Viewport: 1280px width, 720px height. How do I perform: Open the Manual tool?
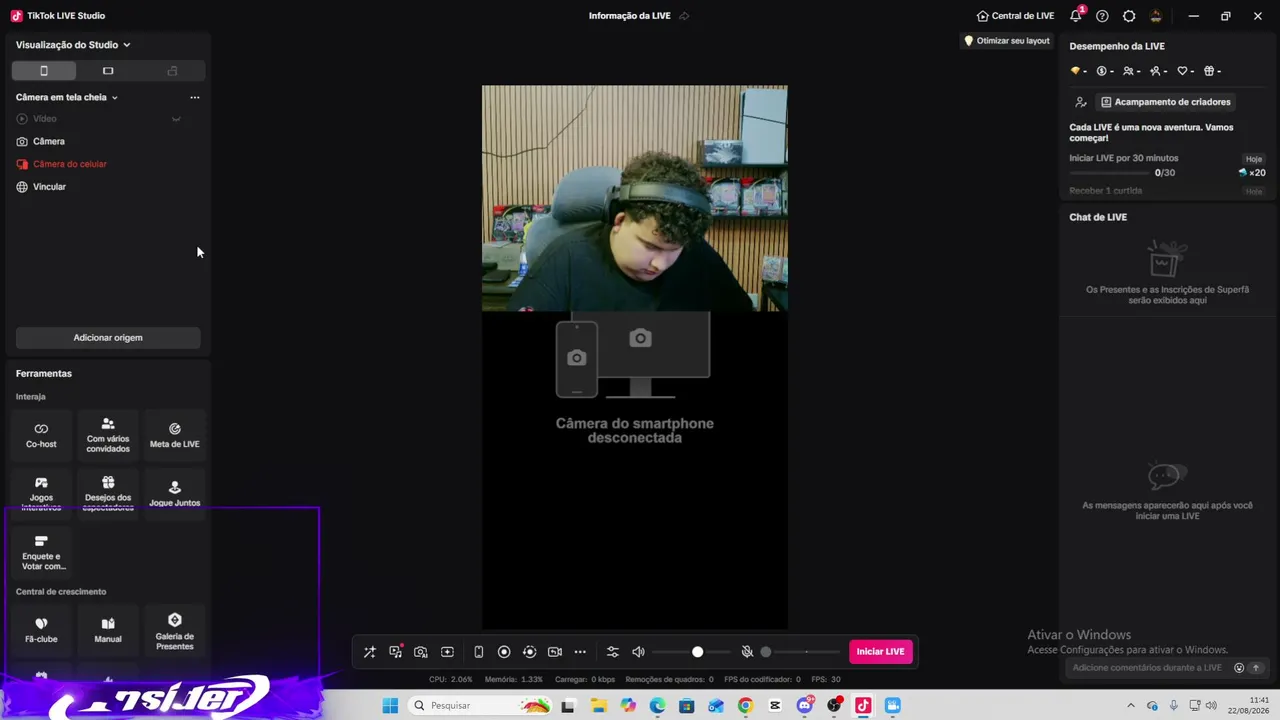(108, 630)
